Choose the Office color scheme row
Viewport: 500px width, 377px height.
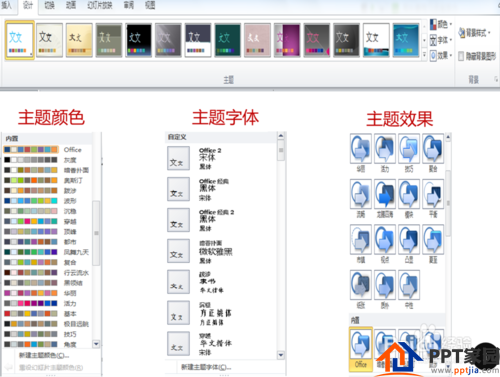tap(47, 150)
